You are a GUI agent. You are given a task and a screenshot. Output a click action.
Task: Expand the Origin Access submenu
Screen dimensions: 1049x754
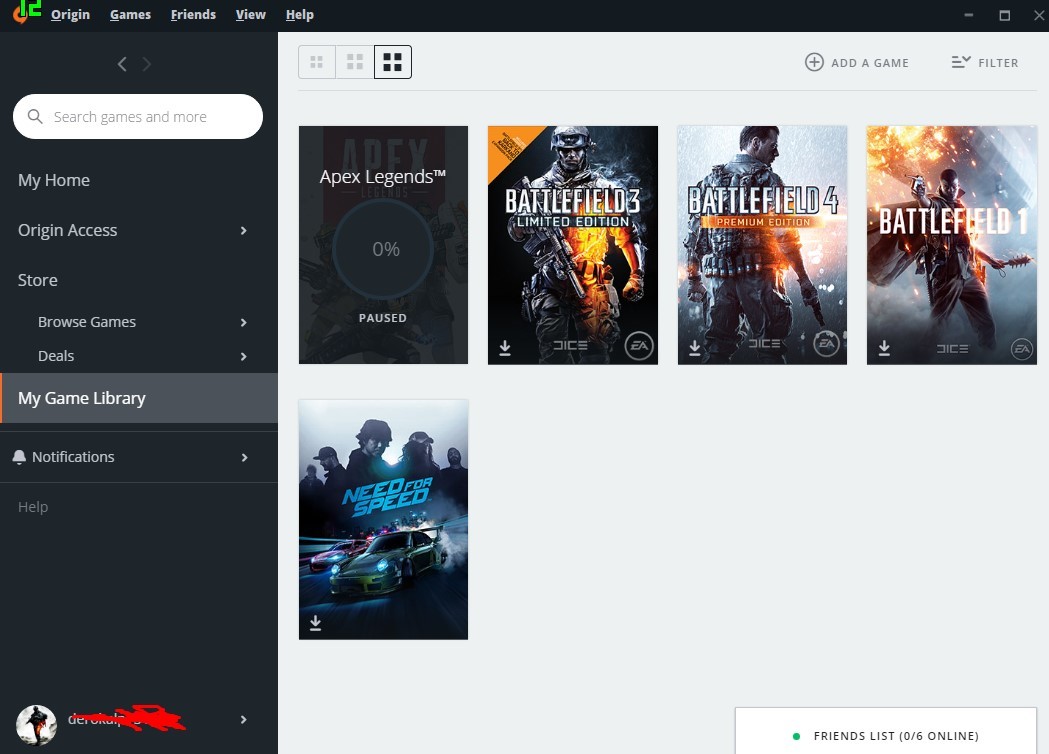coord(244,230)
